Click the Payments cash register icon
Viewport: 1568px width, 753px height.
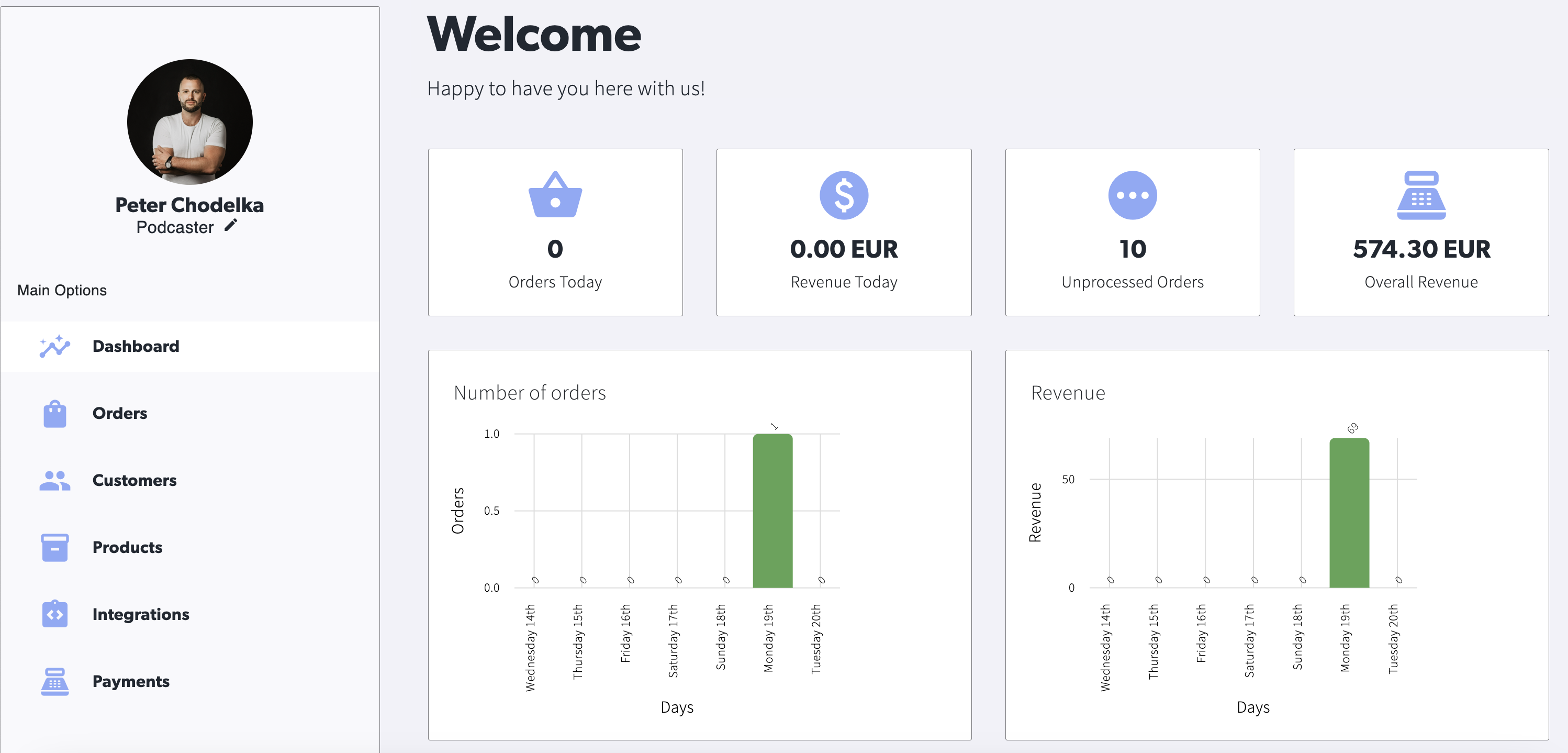click(55, 682)
